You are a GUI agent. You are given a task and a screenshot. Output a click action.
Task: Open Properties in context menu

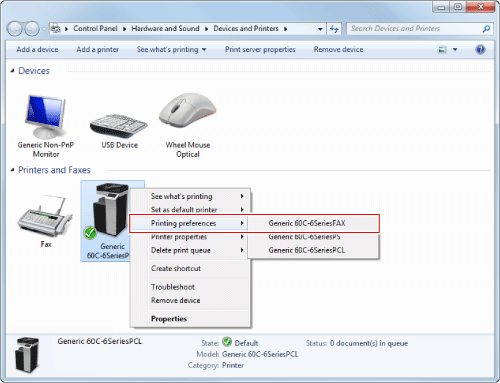[x=190, y=319]
